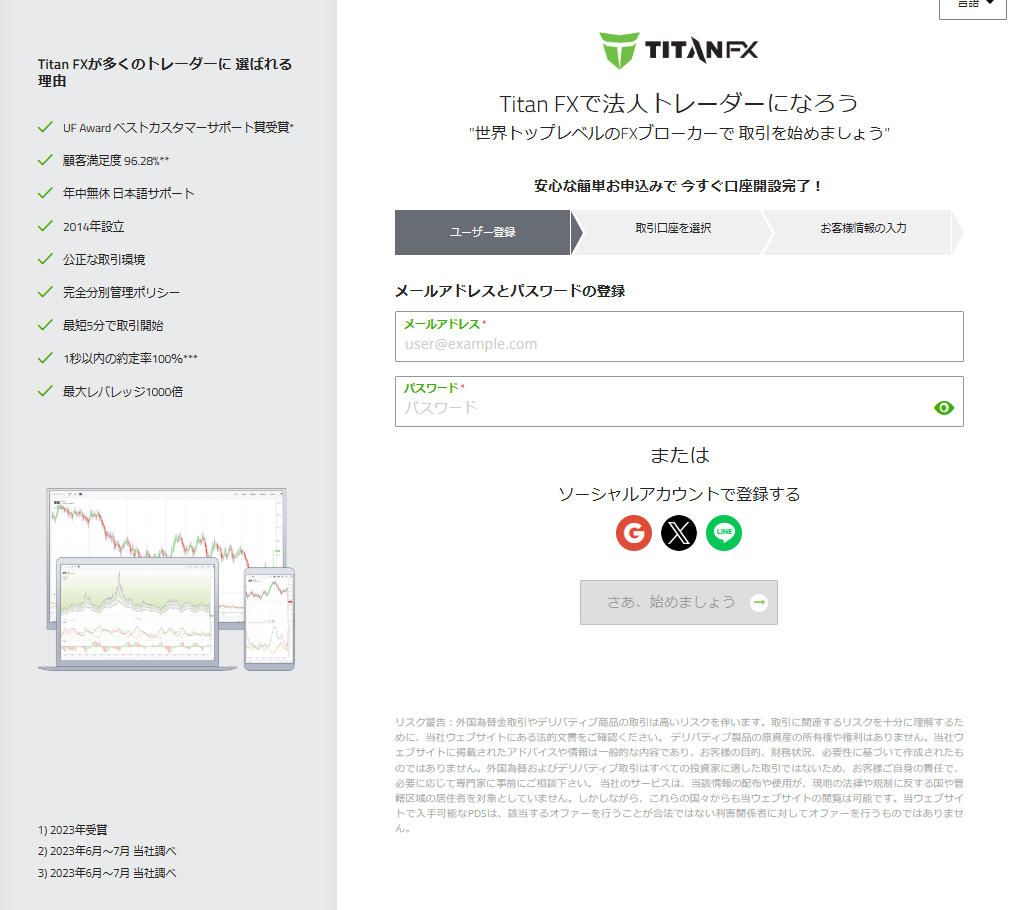1021x910 pixels.
Task: Click the 最大レバレッジ1000倍 text
Action: point(122,392)
